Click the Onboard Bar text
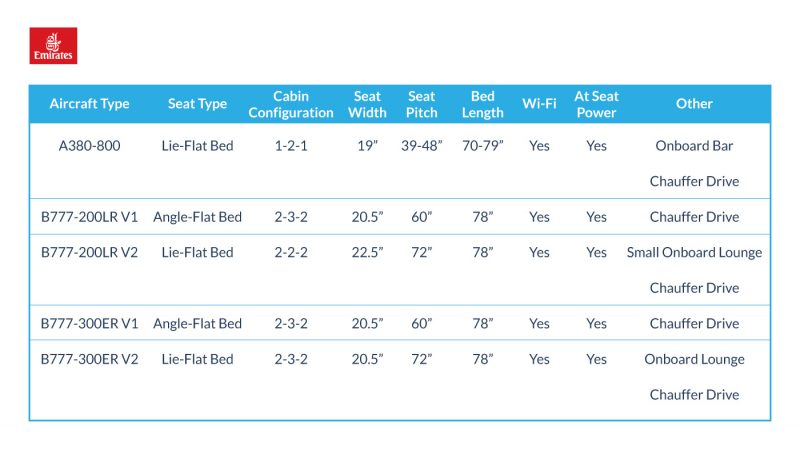 [x=694, y=146]
